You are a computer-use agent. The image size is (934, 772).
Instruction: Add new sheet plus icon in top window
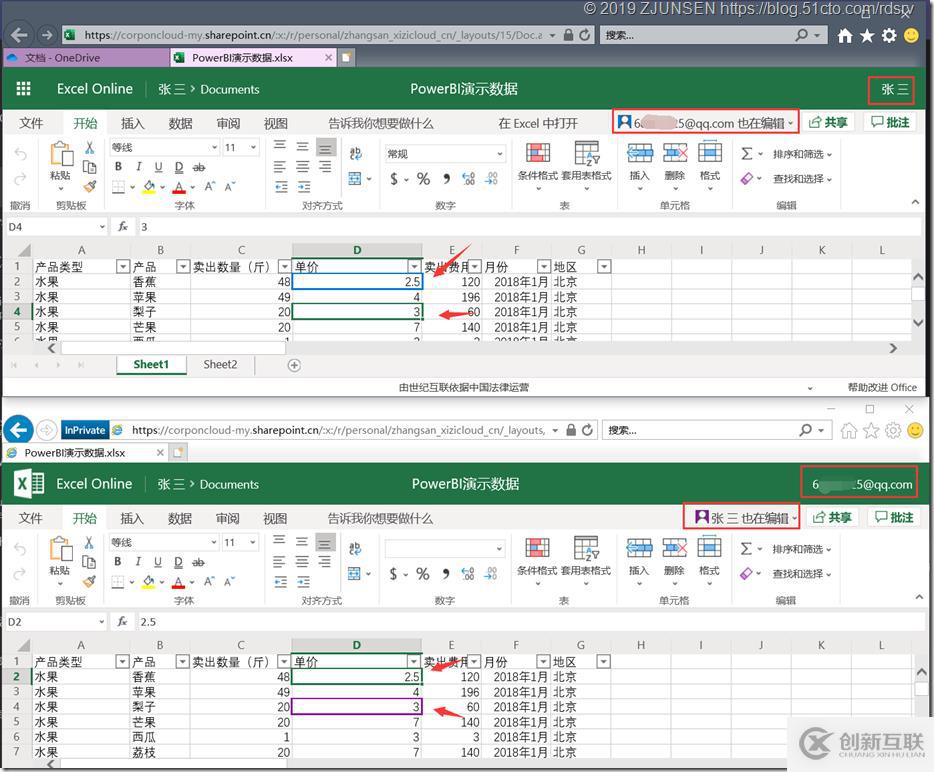[x=294, y=365]
